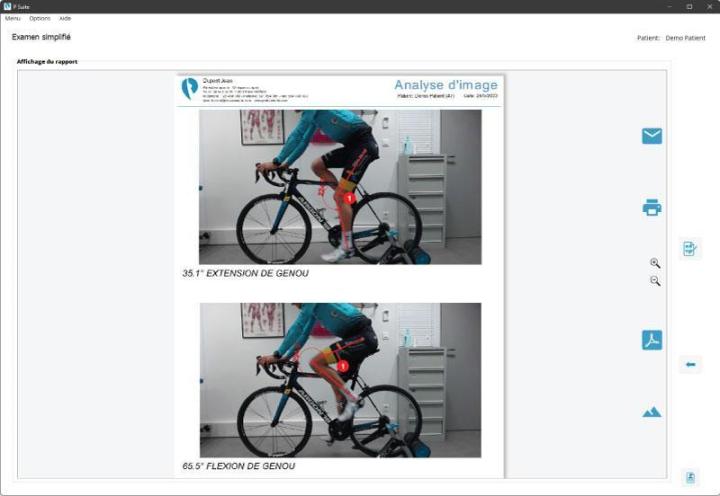Go back using the left arrow
The width and height of the screenshot is (720, 496).
(690, 365)
